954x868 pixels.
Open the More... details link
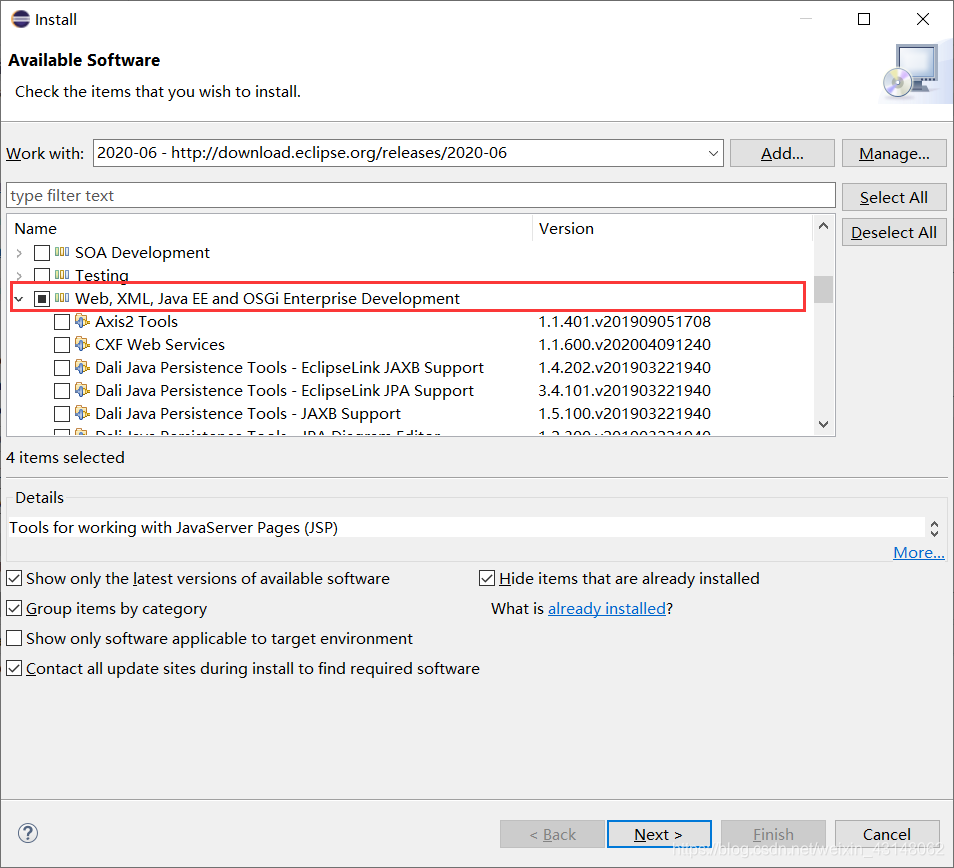tap(919, 552)
